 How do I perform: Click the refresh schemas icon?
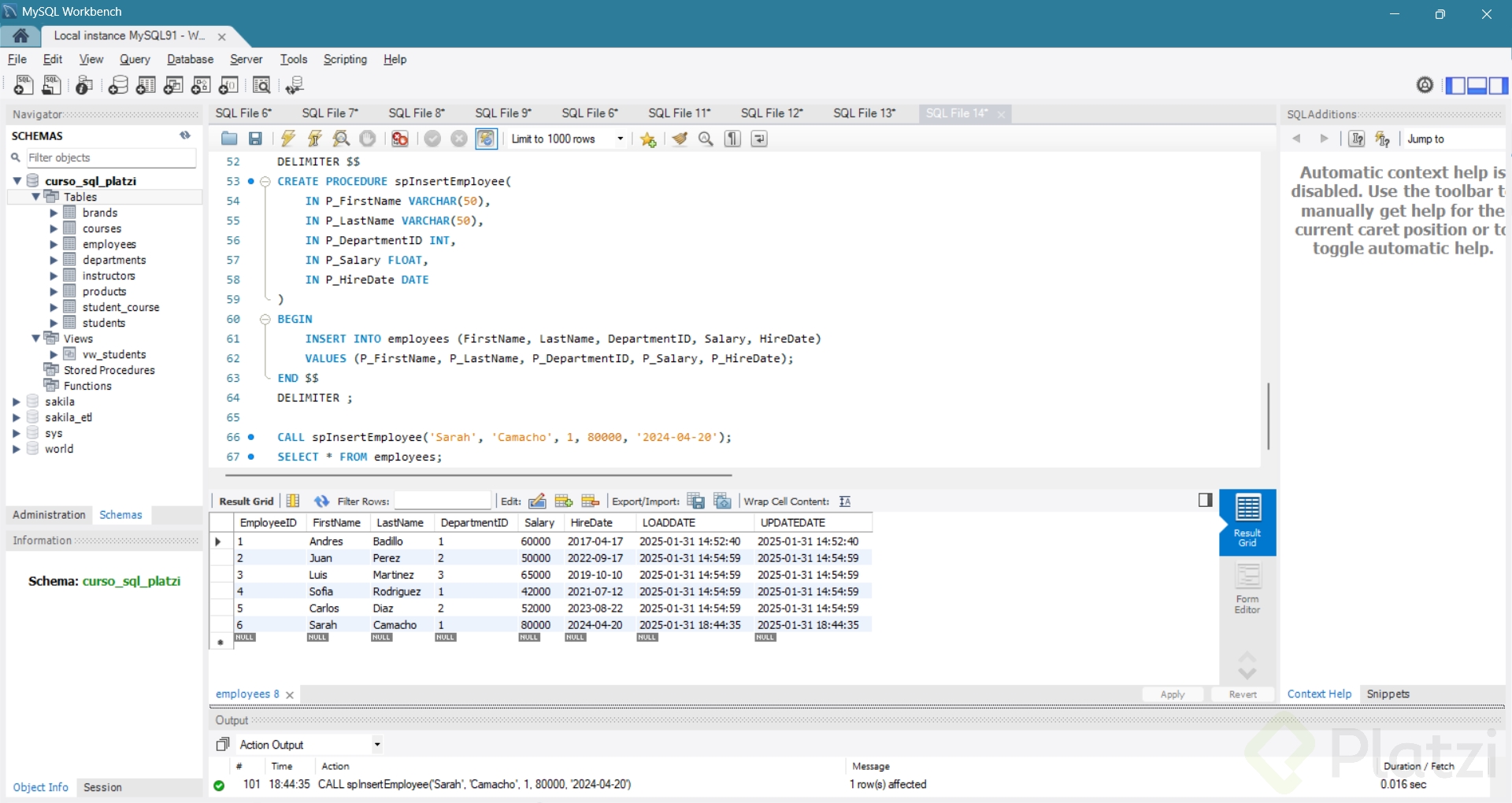pyautogui.click(x=185, y=135)
